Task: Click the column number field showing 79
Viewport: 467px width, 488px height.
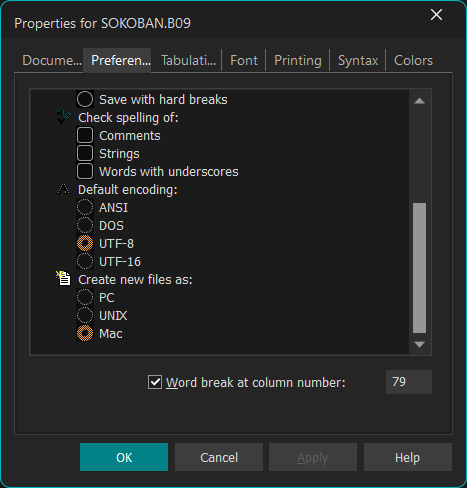Action: 409,382
